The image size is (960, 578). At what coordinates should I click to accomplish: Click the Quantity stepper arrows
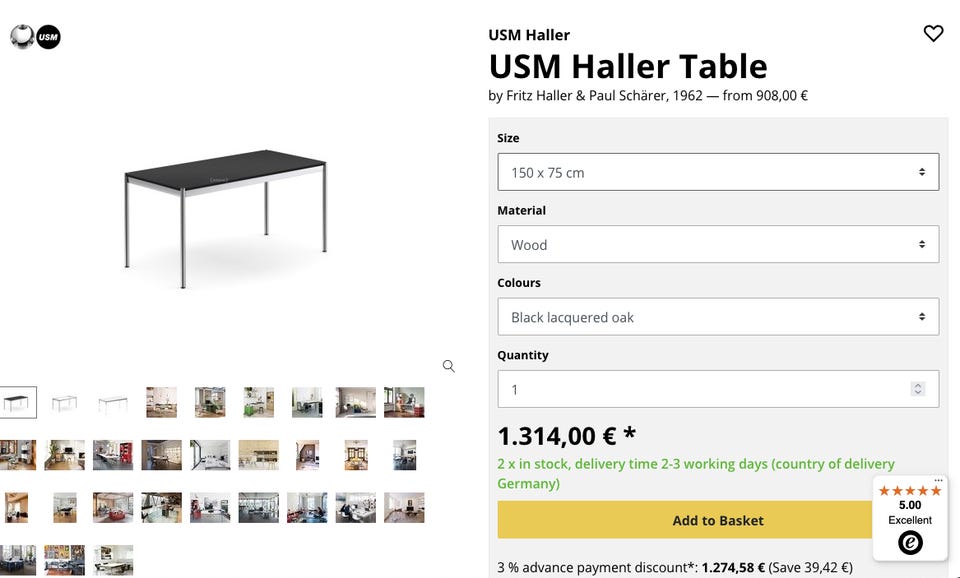coord(918,389)
